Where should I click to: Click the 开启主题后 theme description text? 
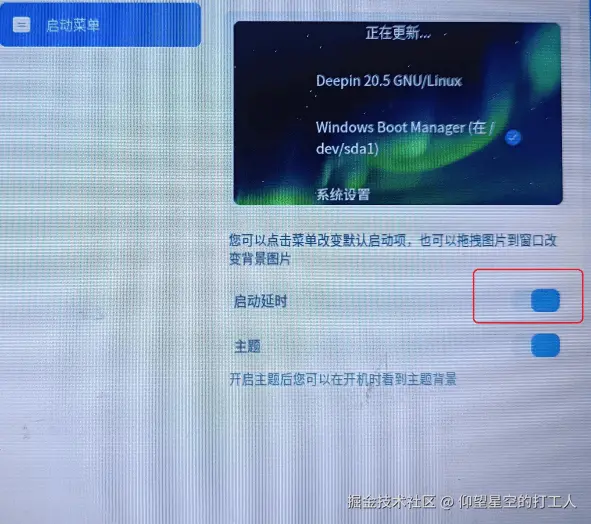(343, 379)
